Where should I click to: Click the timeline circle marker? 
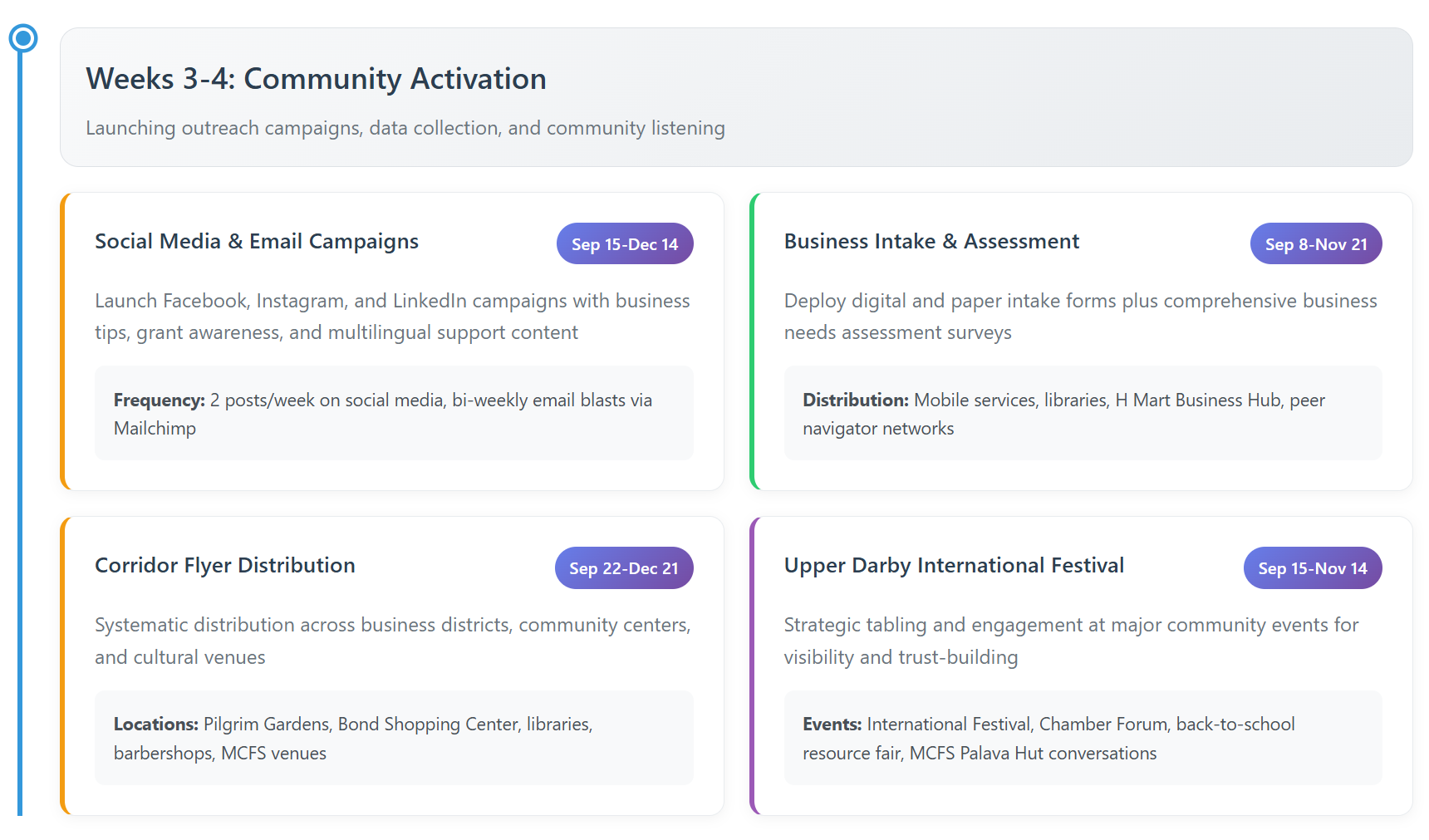[23, 38]
